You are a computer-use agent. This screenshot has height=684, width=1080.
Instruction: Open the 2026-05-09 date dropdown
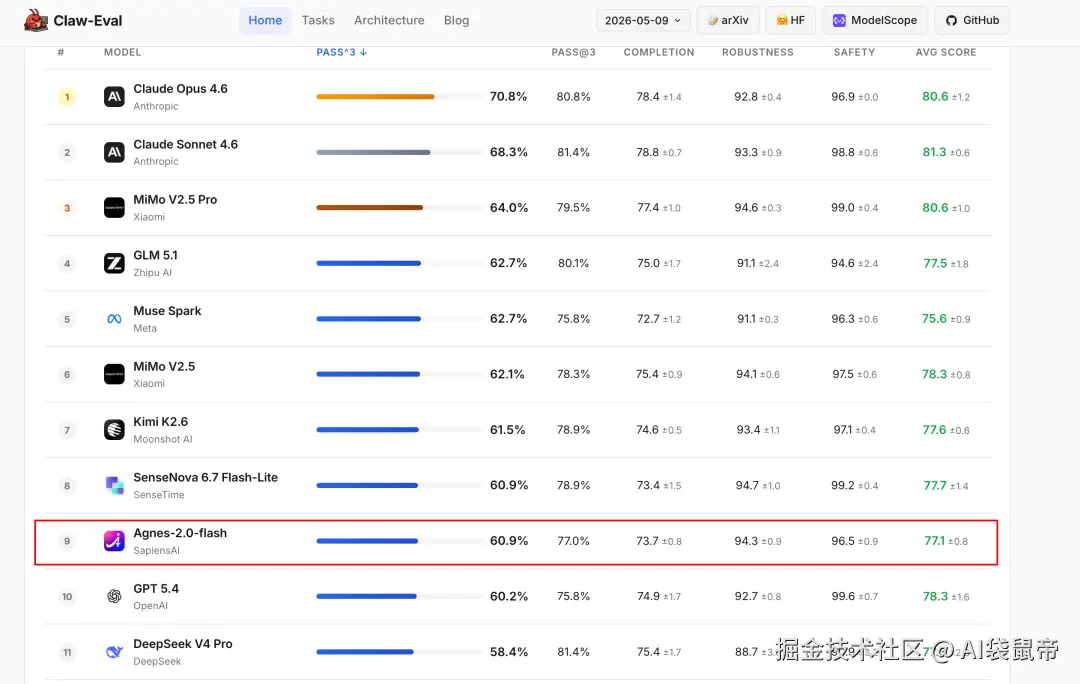[x=643, y=21]
